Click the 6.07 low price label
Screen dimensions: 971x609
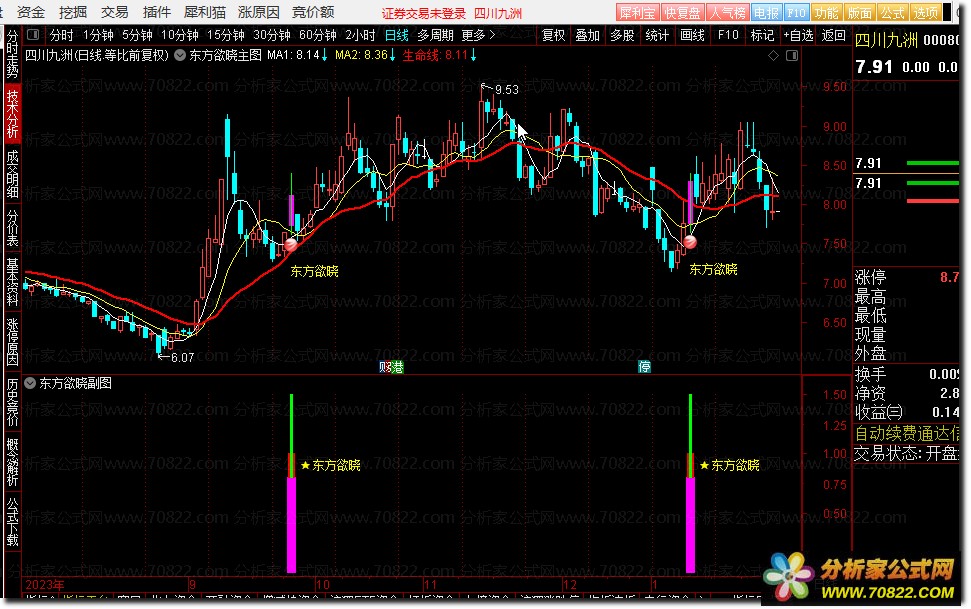pyautogui.click(x=182, y=357)
